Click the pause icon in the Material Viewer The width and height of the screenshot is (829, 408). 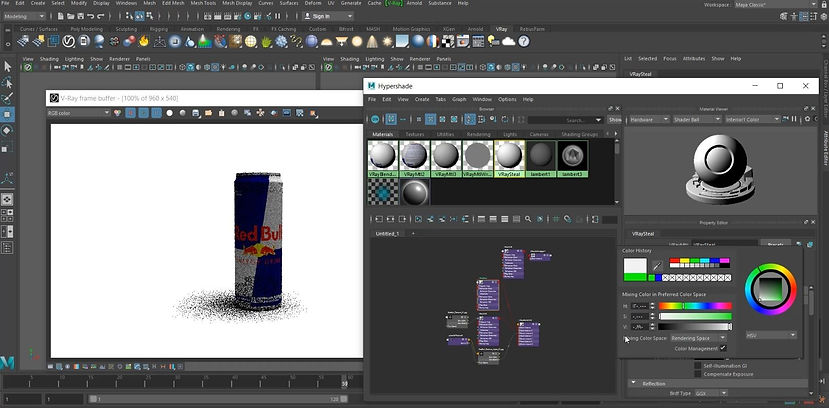click(x=796, y=120)
